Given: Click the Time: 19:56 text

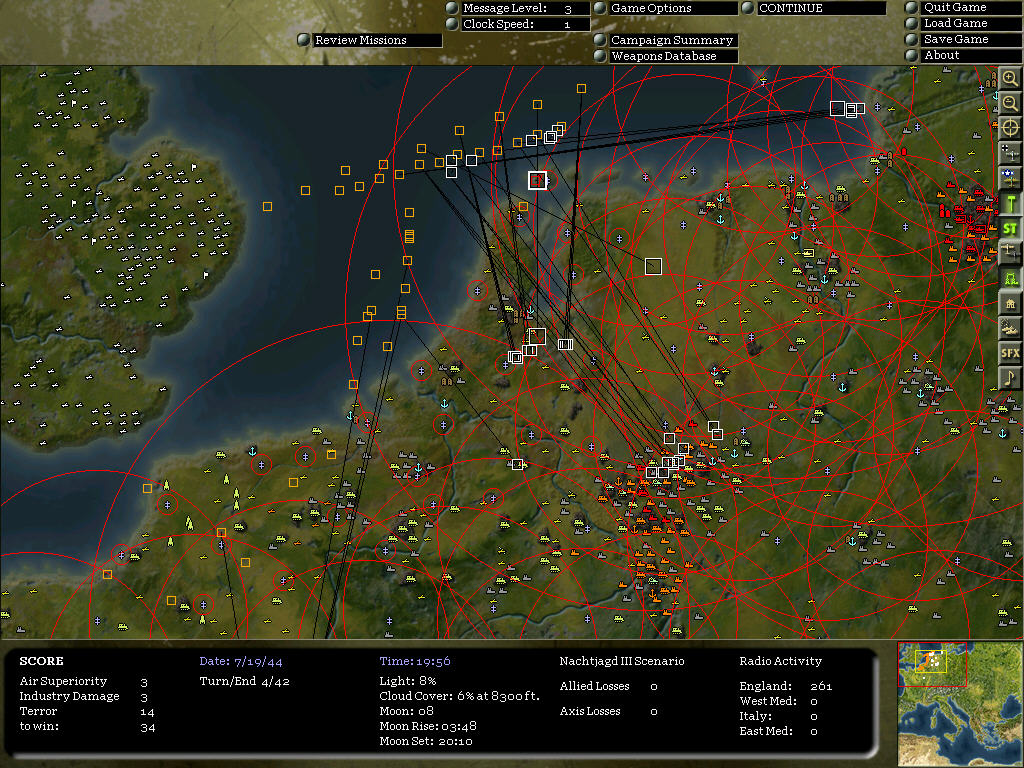Looking at the screenshot, I should coord(415,661).
